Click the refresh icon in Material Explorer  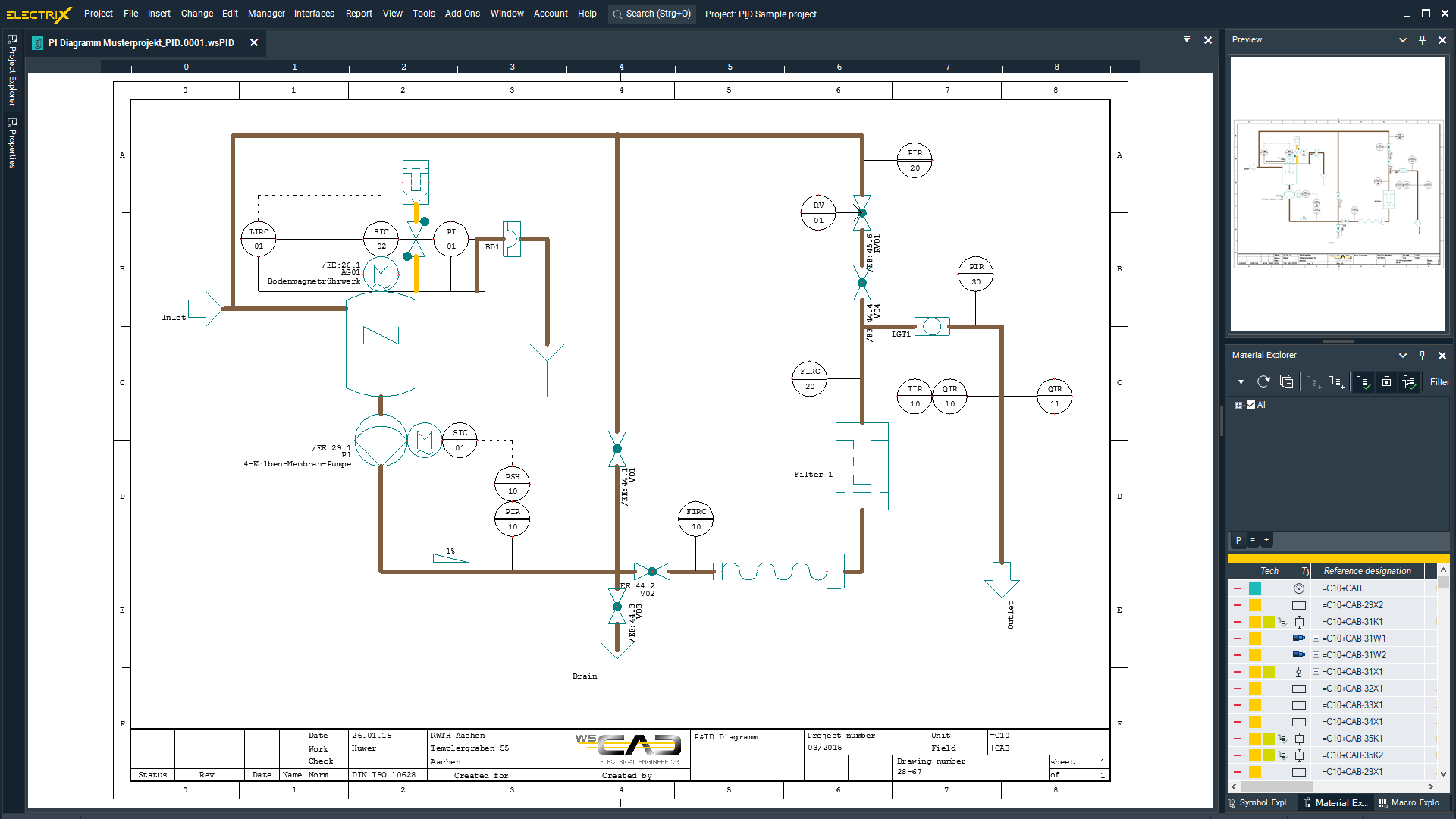point(1263,382)
